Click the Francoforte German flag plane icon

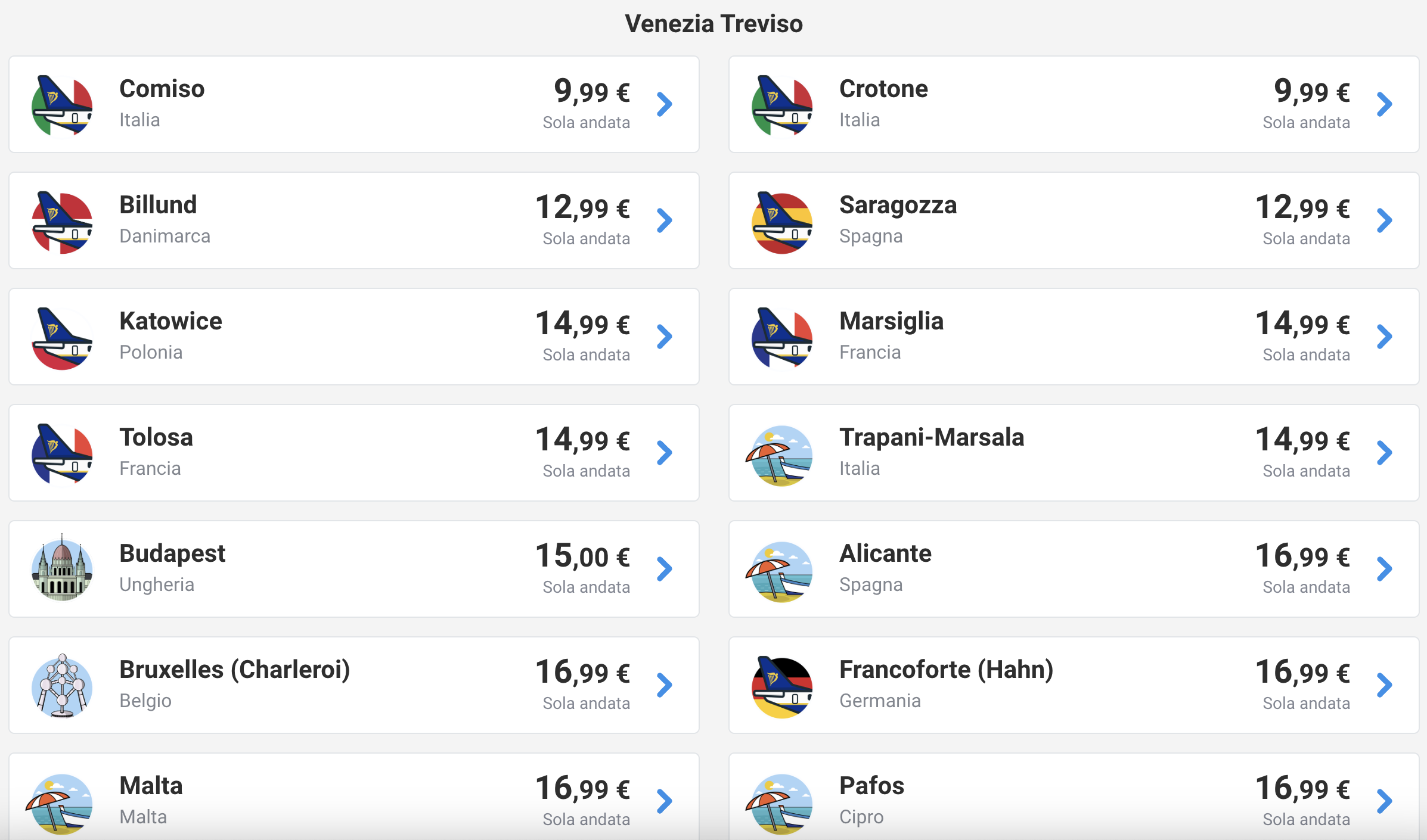[782, 686]
